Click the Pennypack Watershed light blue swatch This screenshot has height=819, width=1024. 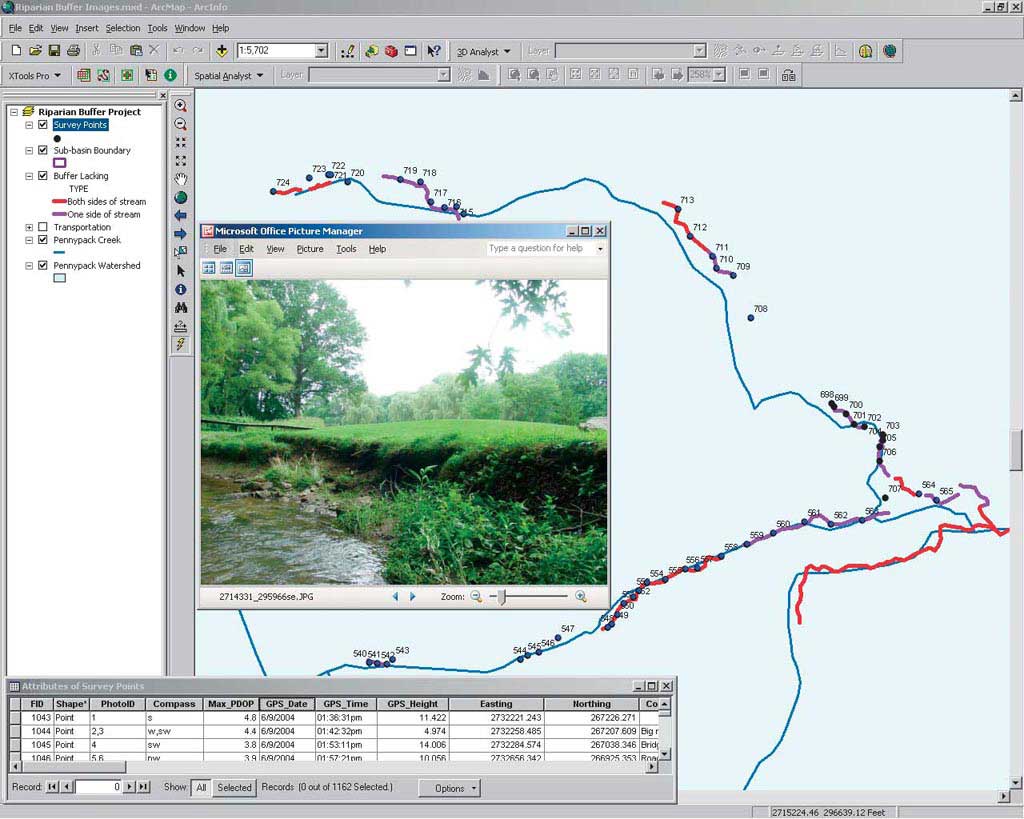coord(59,278)
